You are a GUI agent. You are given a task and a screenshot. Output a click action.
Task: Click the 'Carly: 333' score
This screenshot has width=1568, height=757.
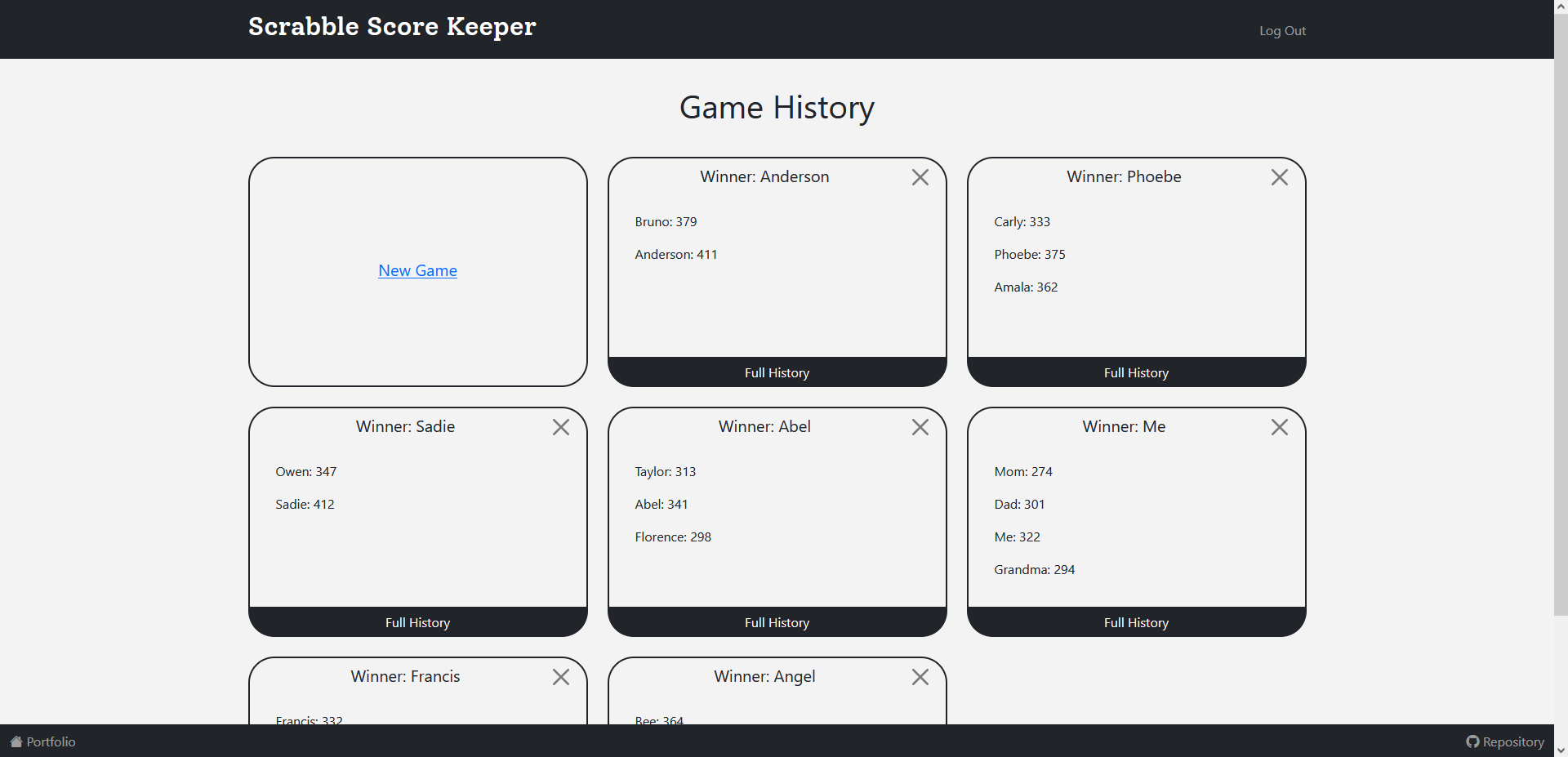tap(1022, 221)
